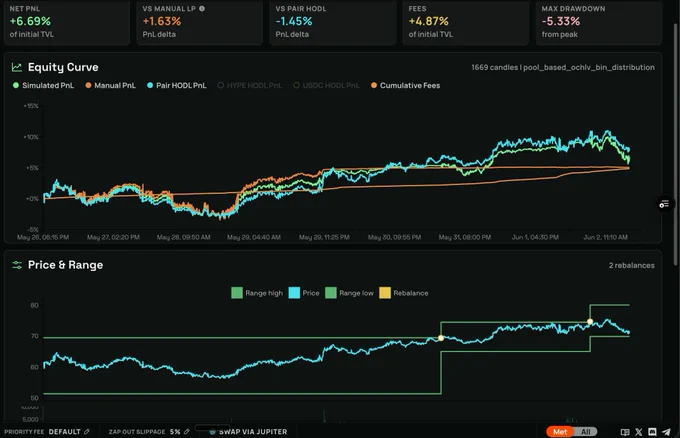680x438 pixels.
Task: Click the Equity Curve chart icon
Action: pyautogui.click(x=16, y=67)
